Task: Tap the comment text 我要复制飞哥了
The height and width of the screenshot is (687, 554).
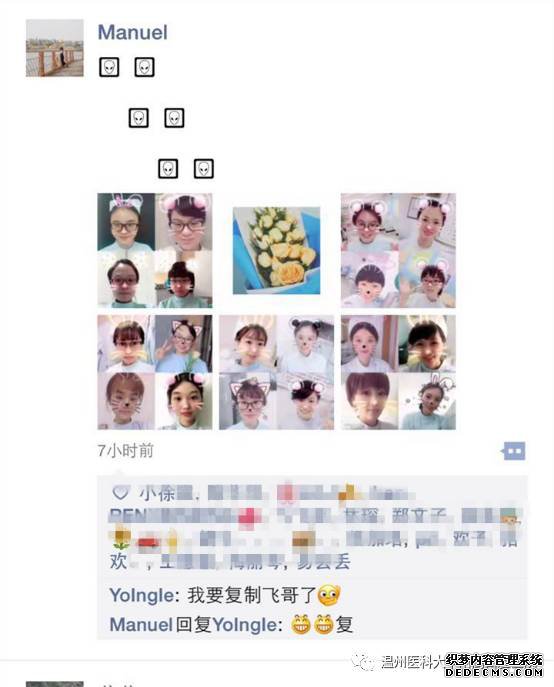Action: tap(252, 596)
